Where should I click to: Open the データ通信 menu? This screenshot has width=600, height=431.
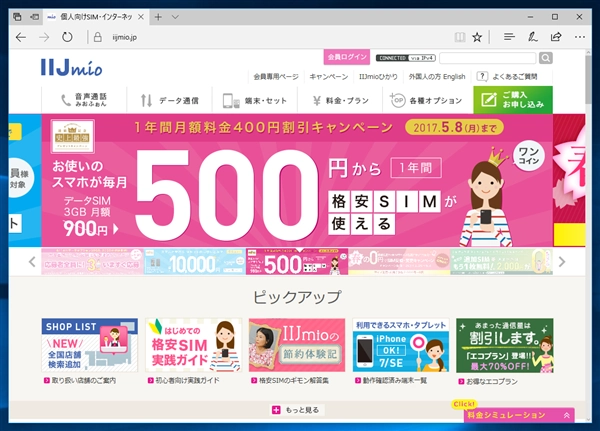170,100
